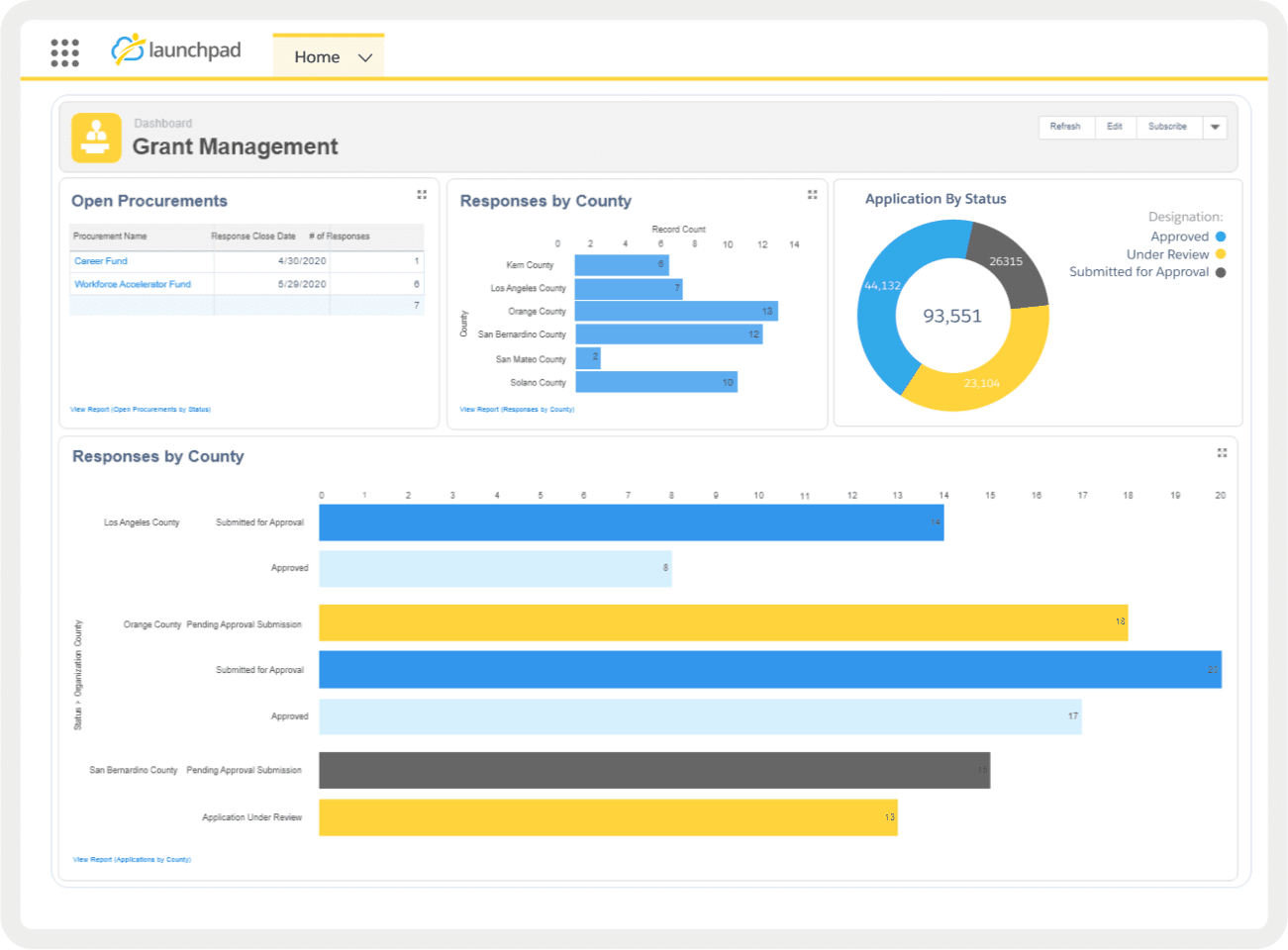Screen dimensions: 1288x950
Task: Click the San Mateo County bar
Action: 588,357
